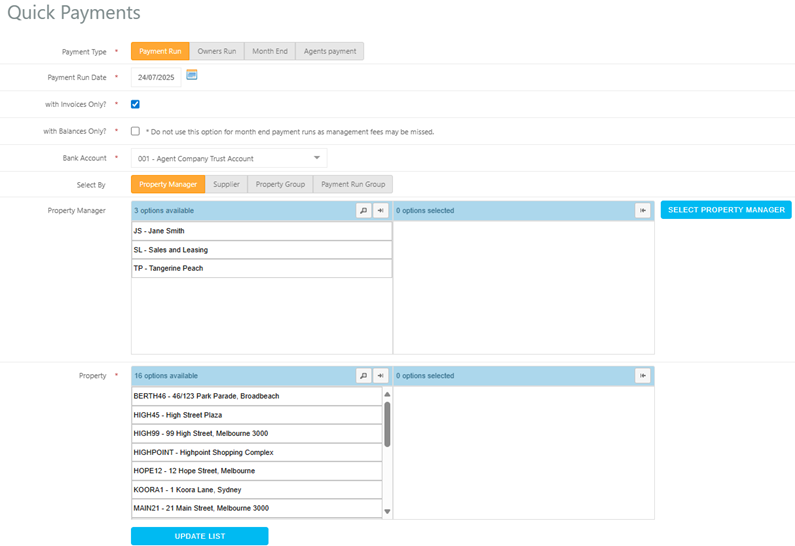Select by Supplier
The width and height of the screenshot is (795, 546).
click(x=226, y=185)
